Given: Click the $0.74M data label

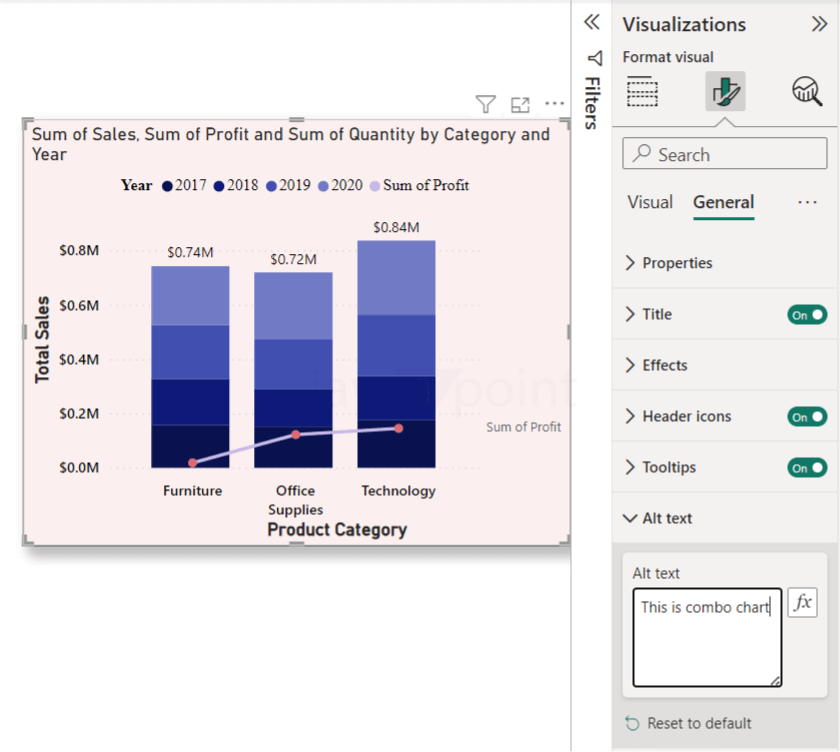Looking at the screenshot, I should (x=190, y=252).
